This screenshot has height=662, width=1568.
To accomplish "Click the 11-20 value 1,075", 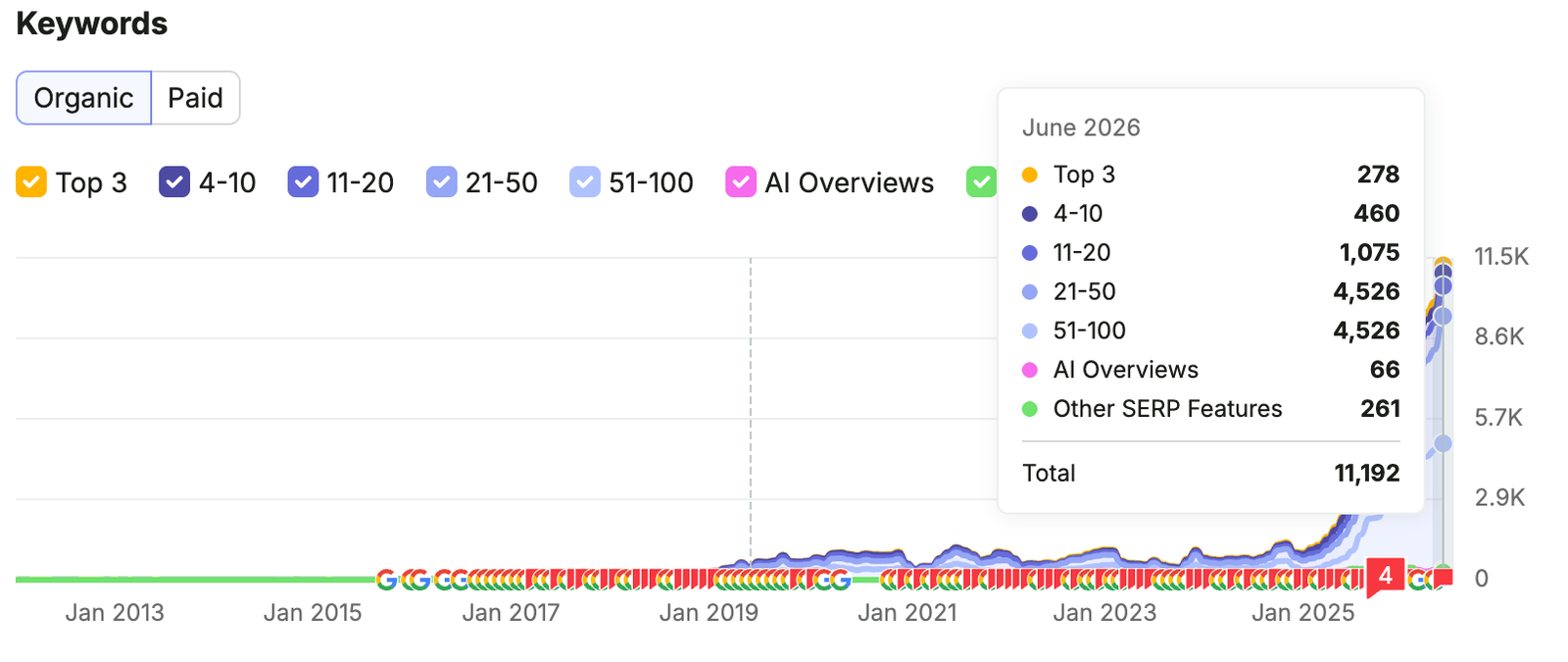I will pyautogui.click(x=1369, y=252).
